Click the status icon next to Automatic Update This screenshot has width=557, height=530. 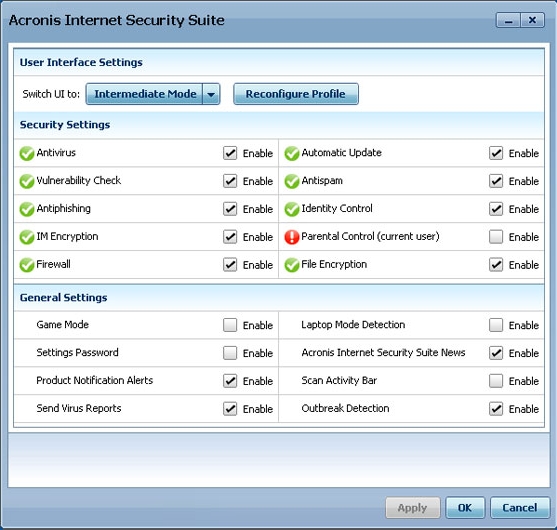pos(292,153)
